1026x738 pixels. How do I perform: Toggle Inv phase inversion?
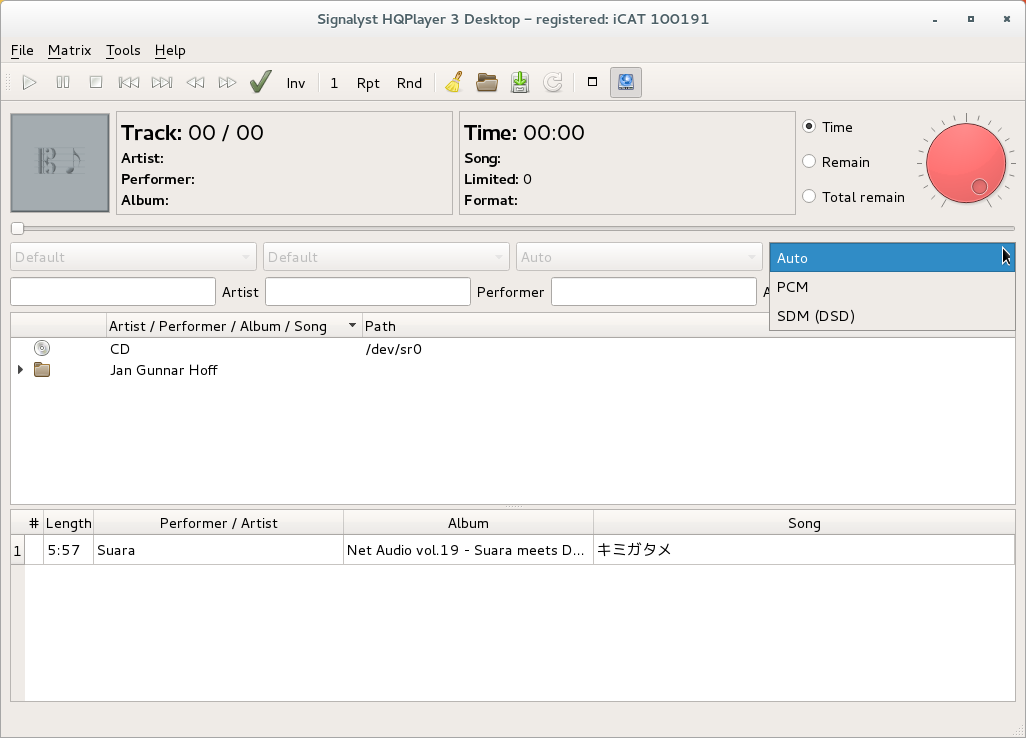pyautogui.click(x=296, y=83)
